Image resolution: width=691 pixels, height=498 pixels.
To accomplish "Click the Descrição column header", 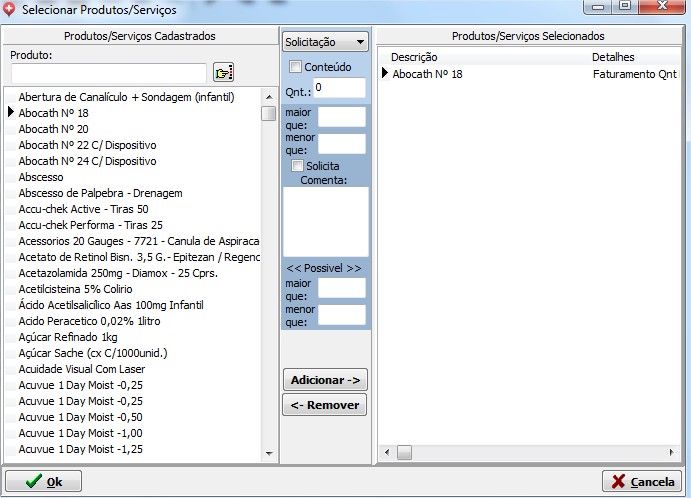I will (414, 57).
